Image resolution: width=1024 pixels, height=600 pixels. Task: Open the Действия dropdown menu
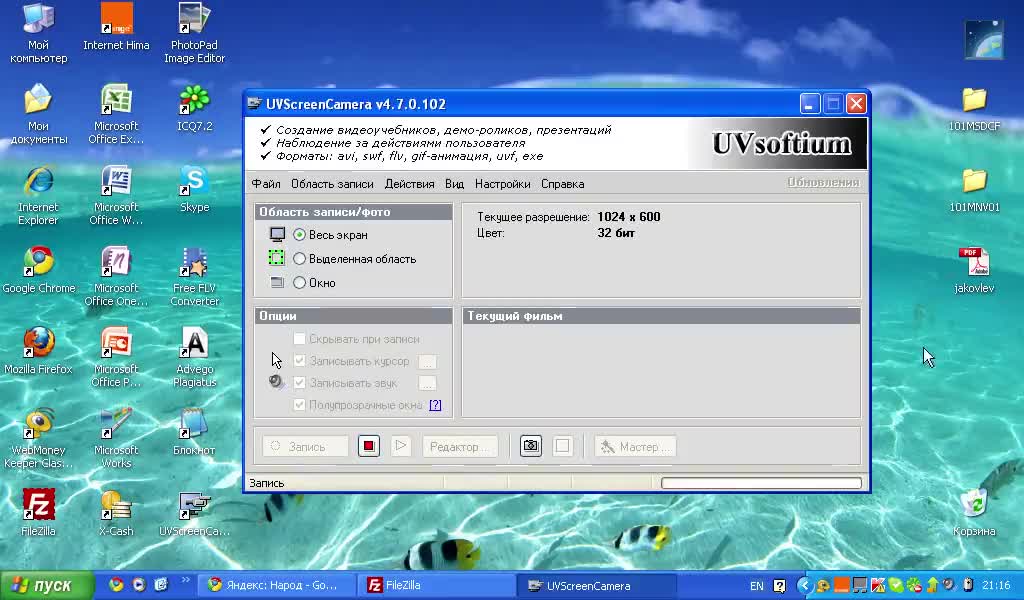pos(409,184)
